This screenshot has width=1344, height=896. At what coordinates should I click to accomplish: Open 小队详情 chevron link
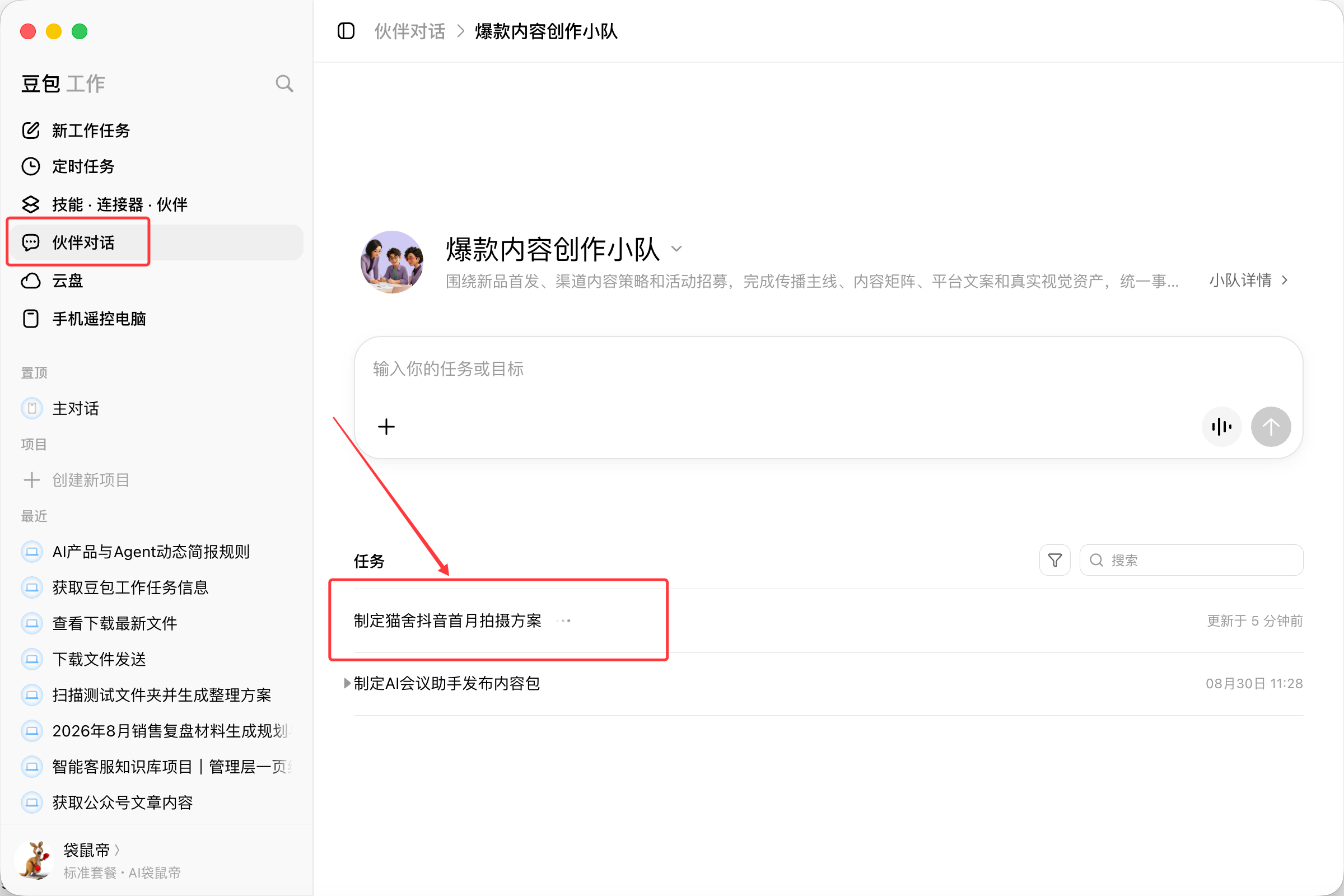click(x=1249, y=280)
